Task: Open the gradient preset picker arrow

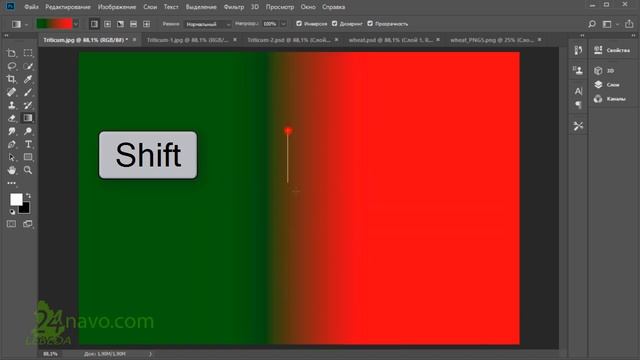Action: click(x=76, y=24)
